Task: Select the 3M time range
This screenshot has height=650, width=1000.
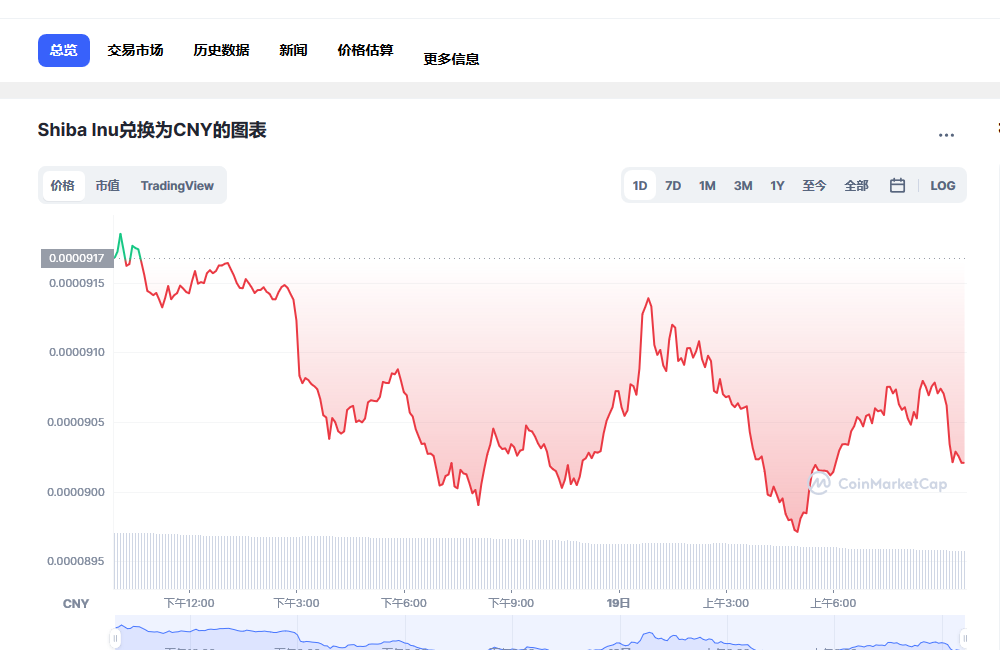Action: pyautogui.click(x=743, y=186)
